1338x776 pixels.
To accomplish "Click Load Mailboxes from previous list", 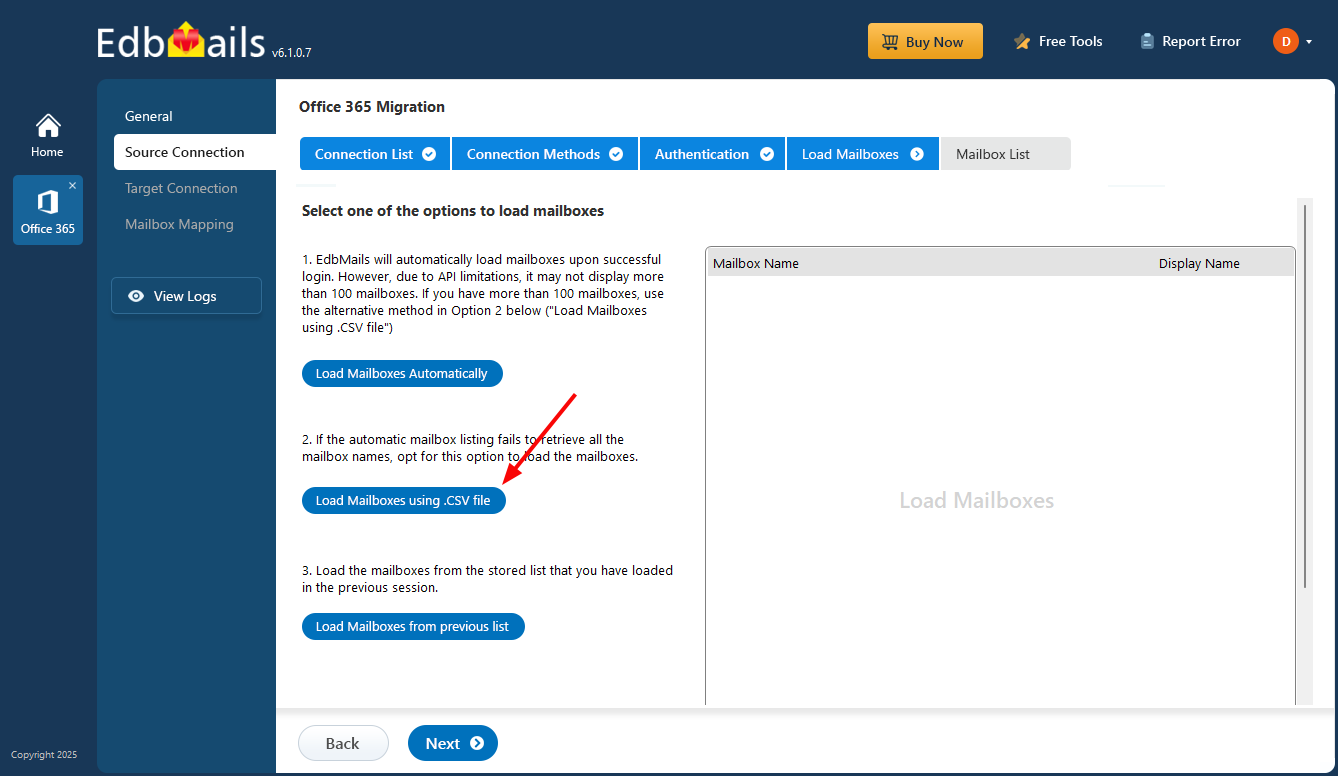I will (413, 626).
